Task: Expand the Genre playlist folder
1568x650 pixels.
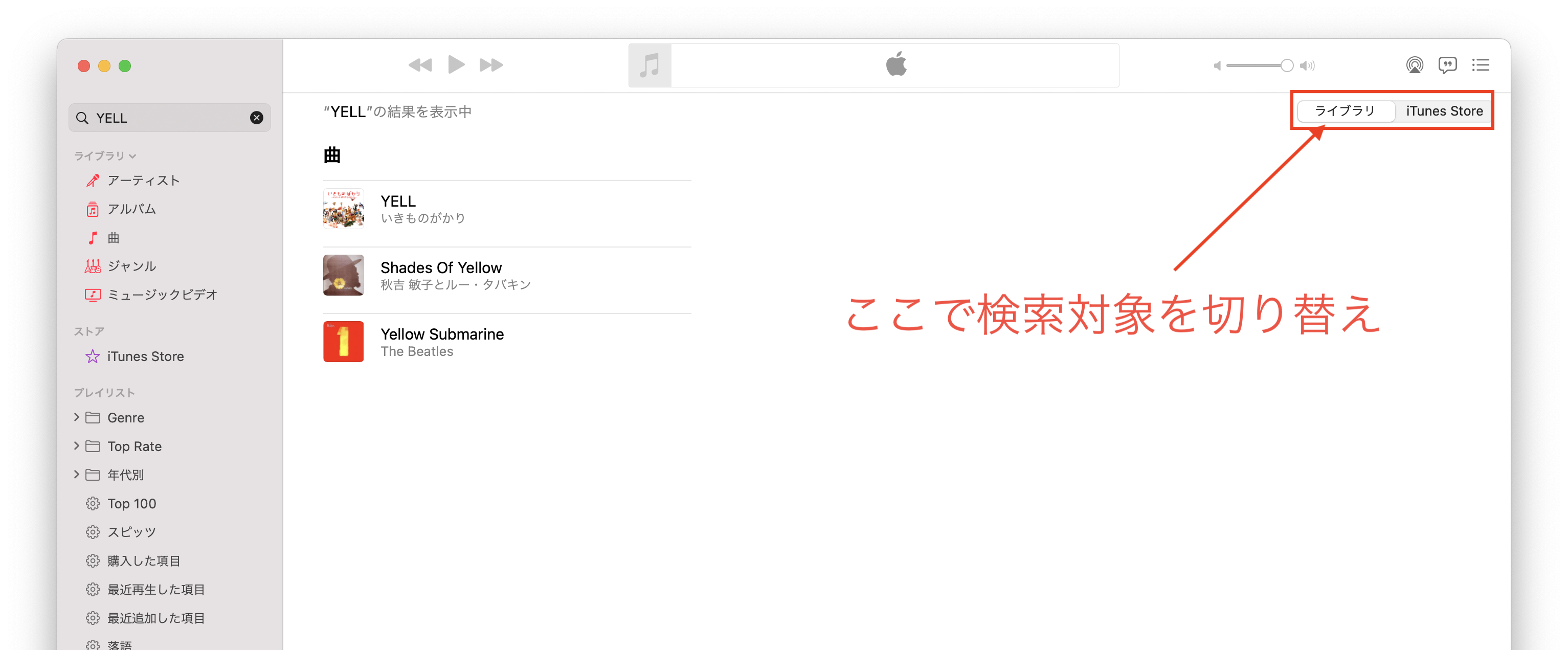Action: click(x=77, y=417)
